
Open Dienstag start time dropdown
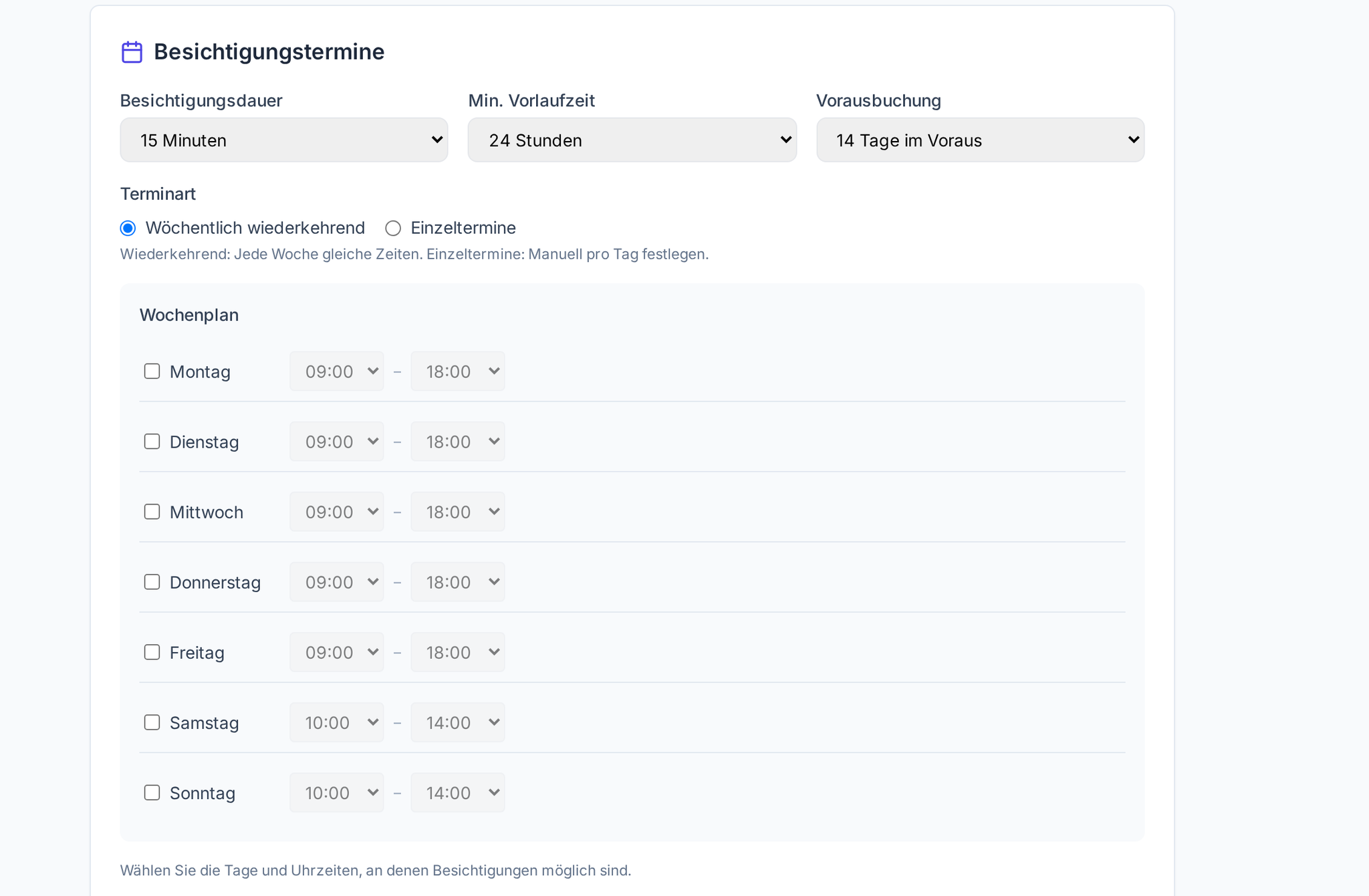(337, 442)
